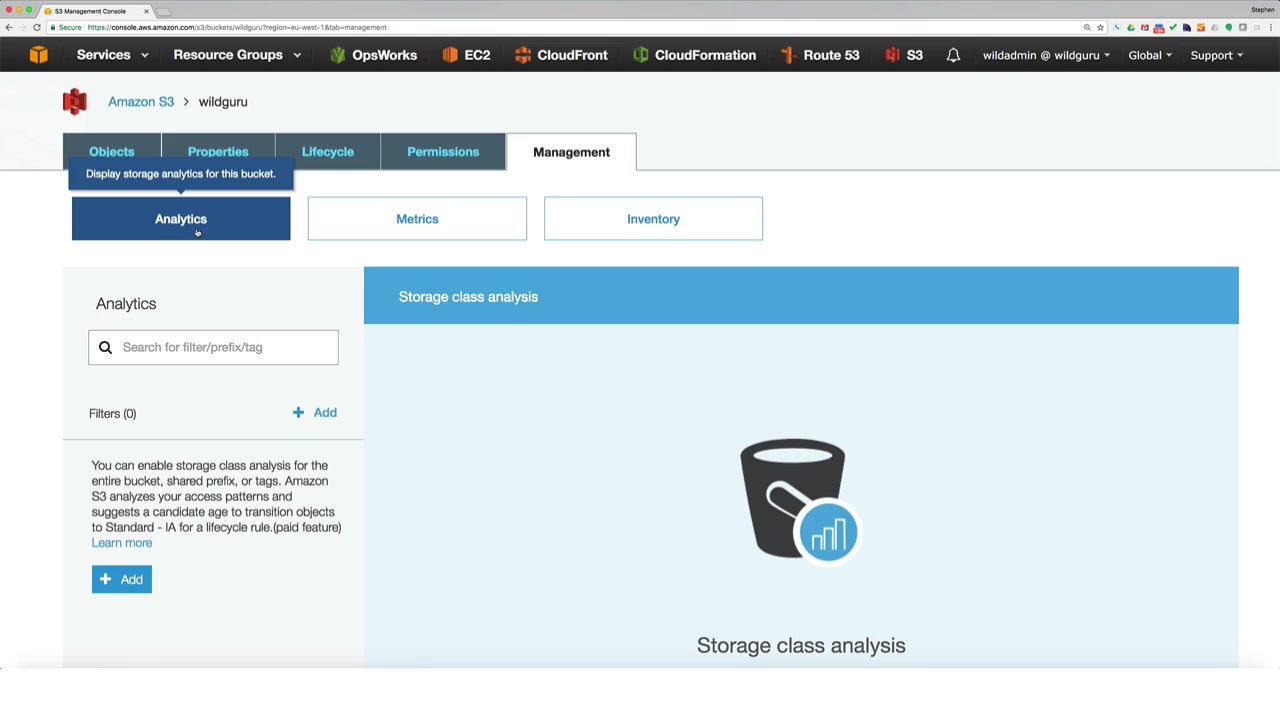
Task: Click the magnifier icon in the filter search box
Action: point(105,347)
